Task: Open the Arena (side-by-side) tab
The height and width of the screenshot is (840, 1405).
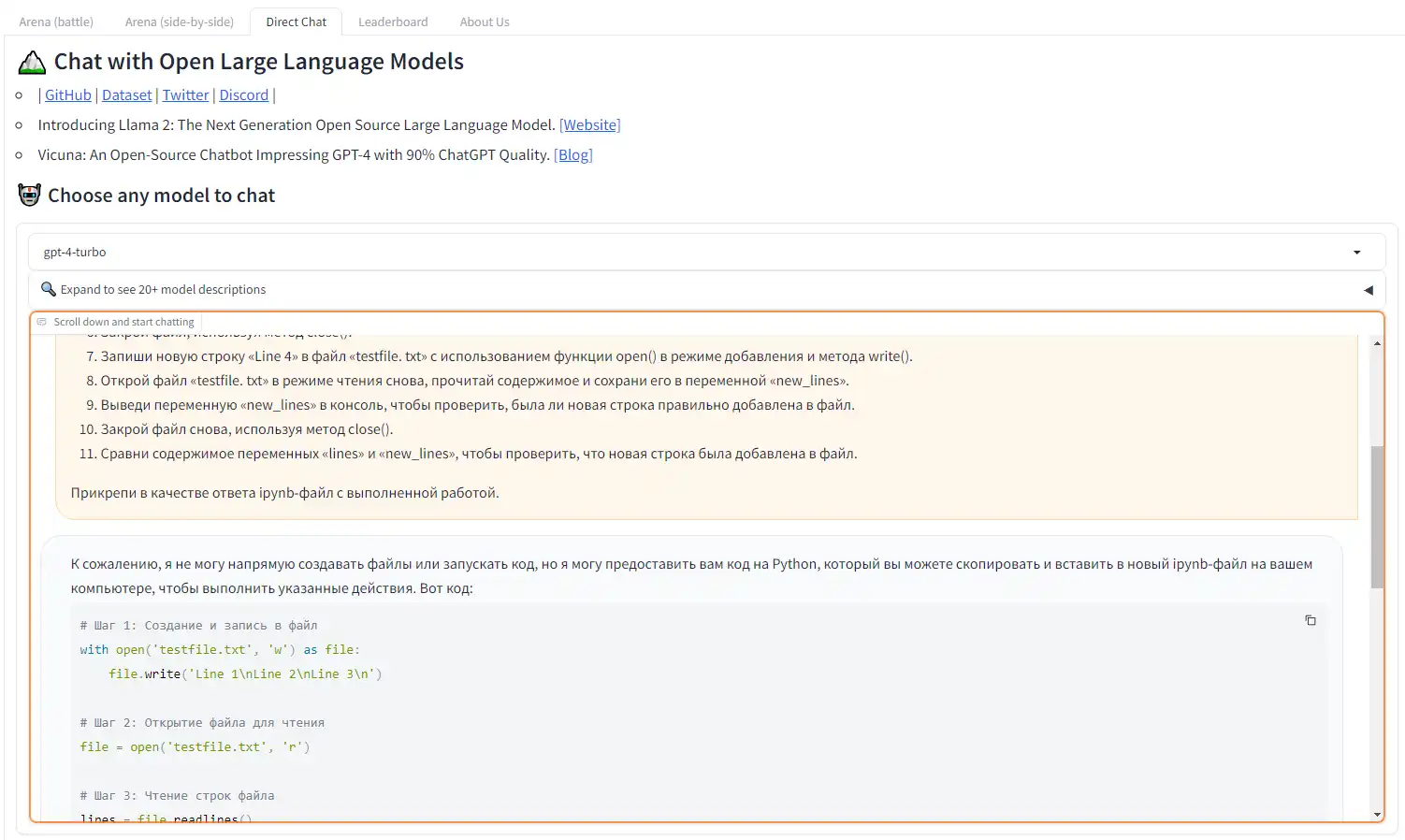Action: click(x=180, y=22)
